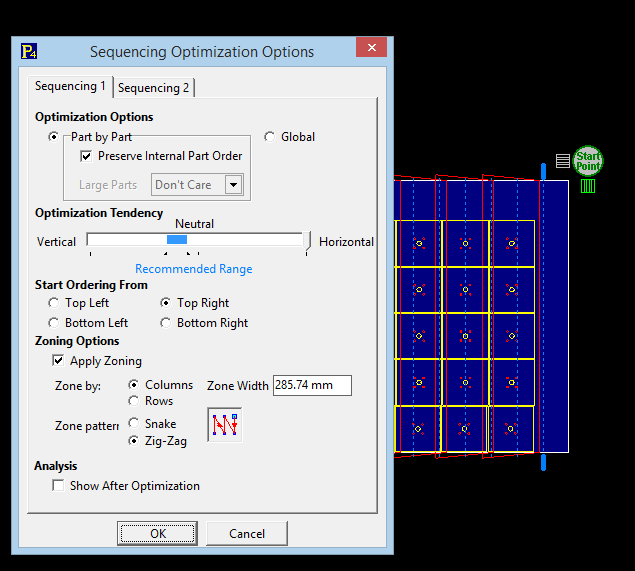The image size is (635, 571).
Task: Select Zone by Rows radio button
Action: (x=133, y=401)
